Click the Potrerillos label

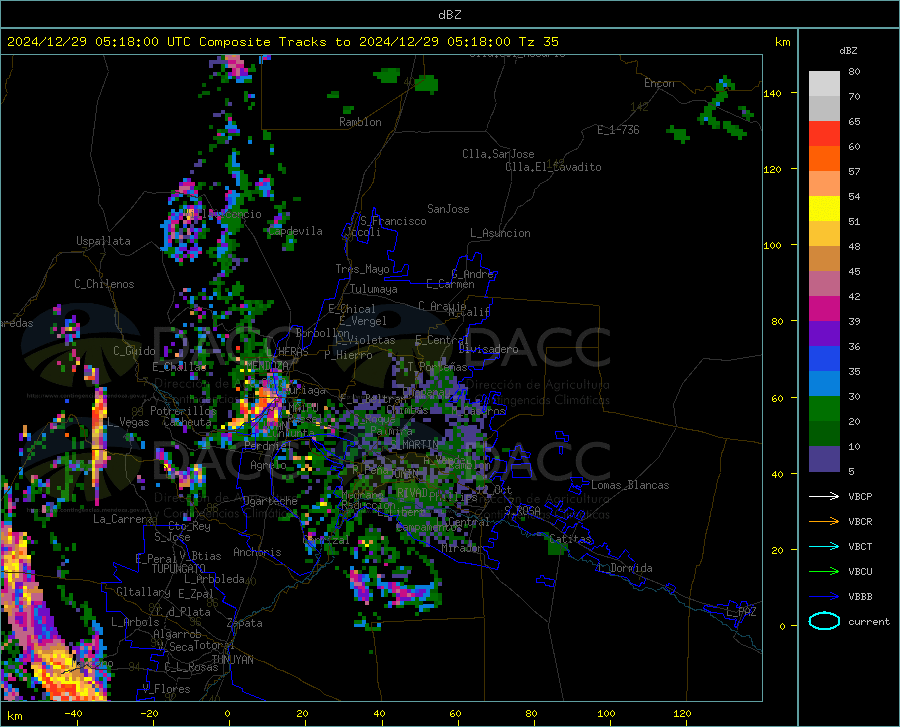[183, 411]
